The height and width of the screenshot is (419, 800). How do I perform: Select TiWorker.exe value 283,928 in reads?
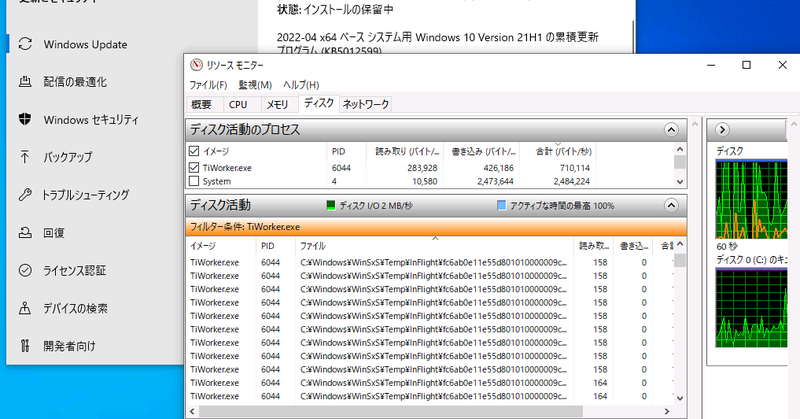(422, 168)
